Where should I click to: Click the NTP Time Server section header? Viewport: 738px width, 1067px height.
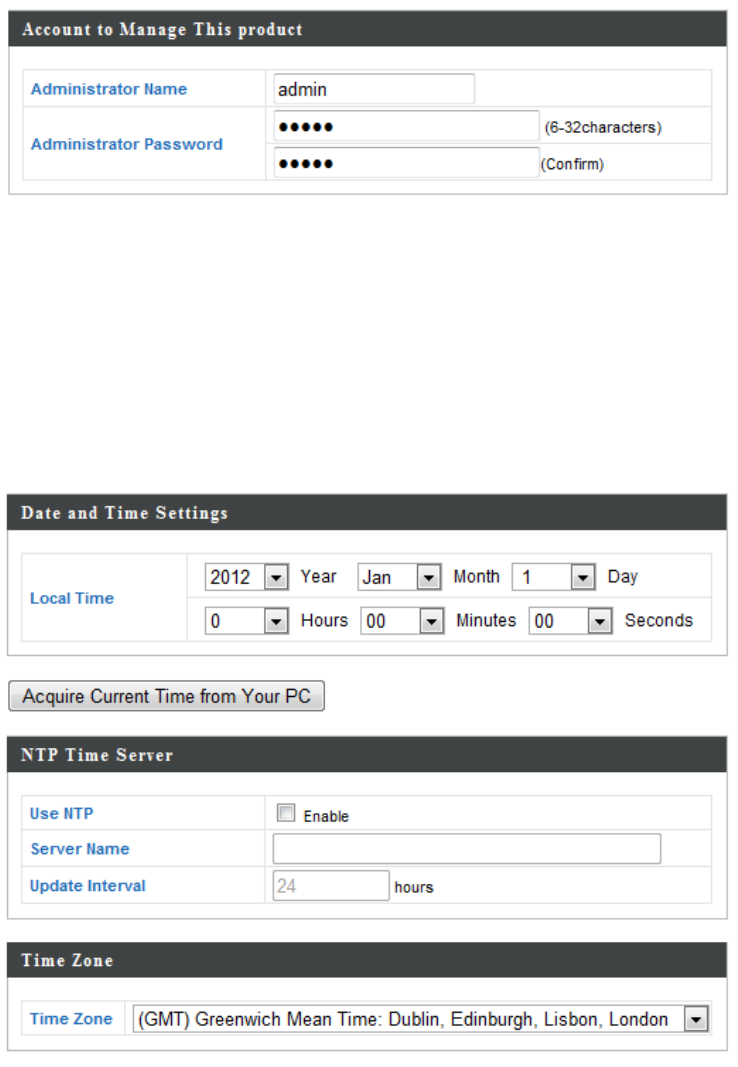[x=97, y=756]
